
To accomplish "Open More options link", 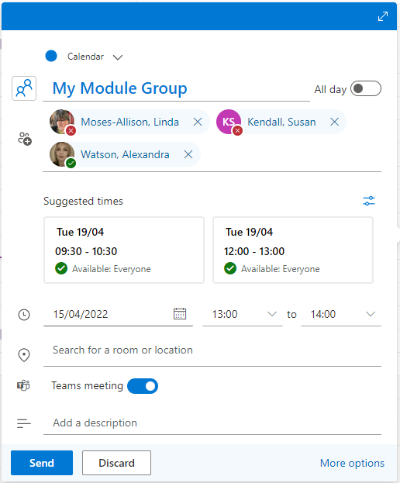I will (352, 463).
